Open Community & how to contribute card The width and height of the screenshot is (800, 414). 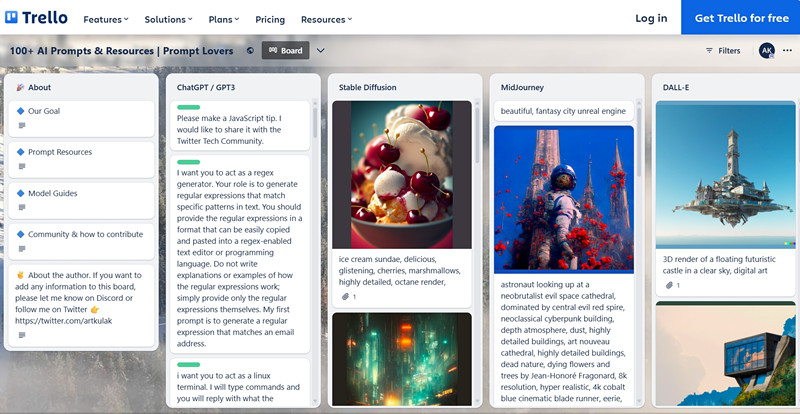pyautogui.click(x=81, y=241)
